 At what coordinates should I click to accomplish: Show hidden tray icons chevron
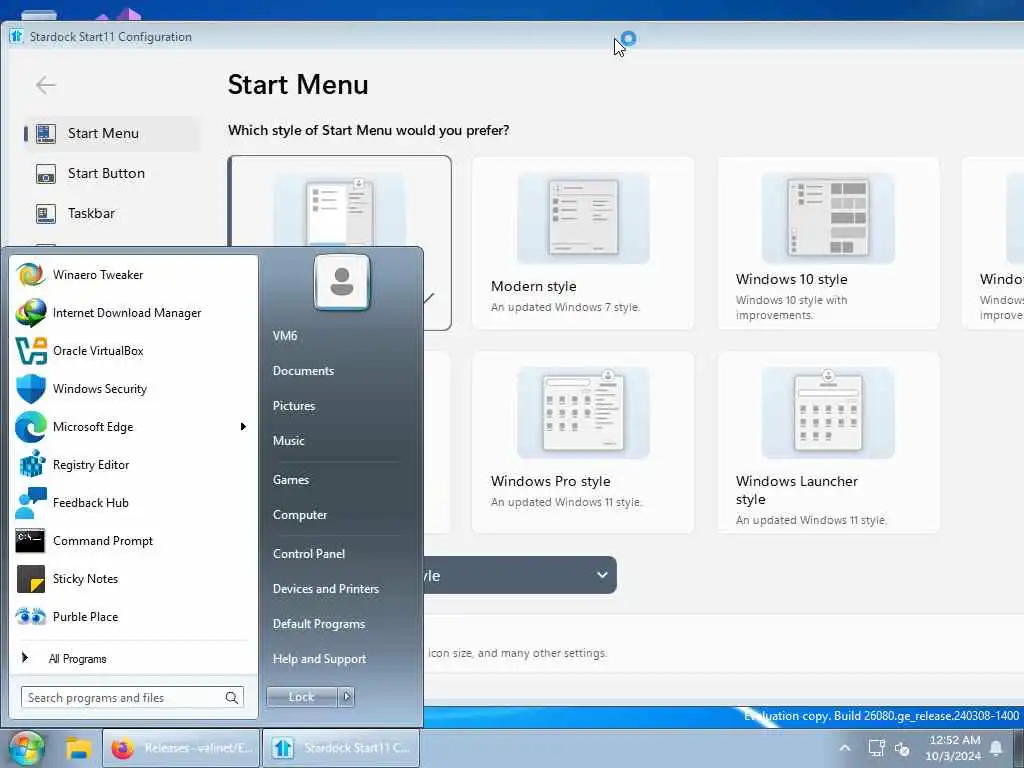coord(844,748)
